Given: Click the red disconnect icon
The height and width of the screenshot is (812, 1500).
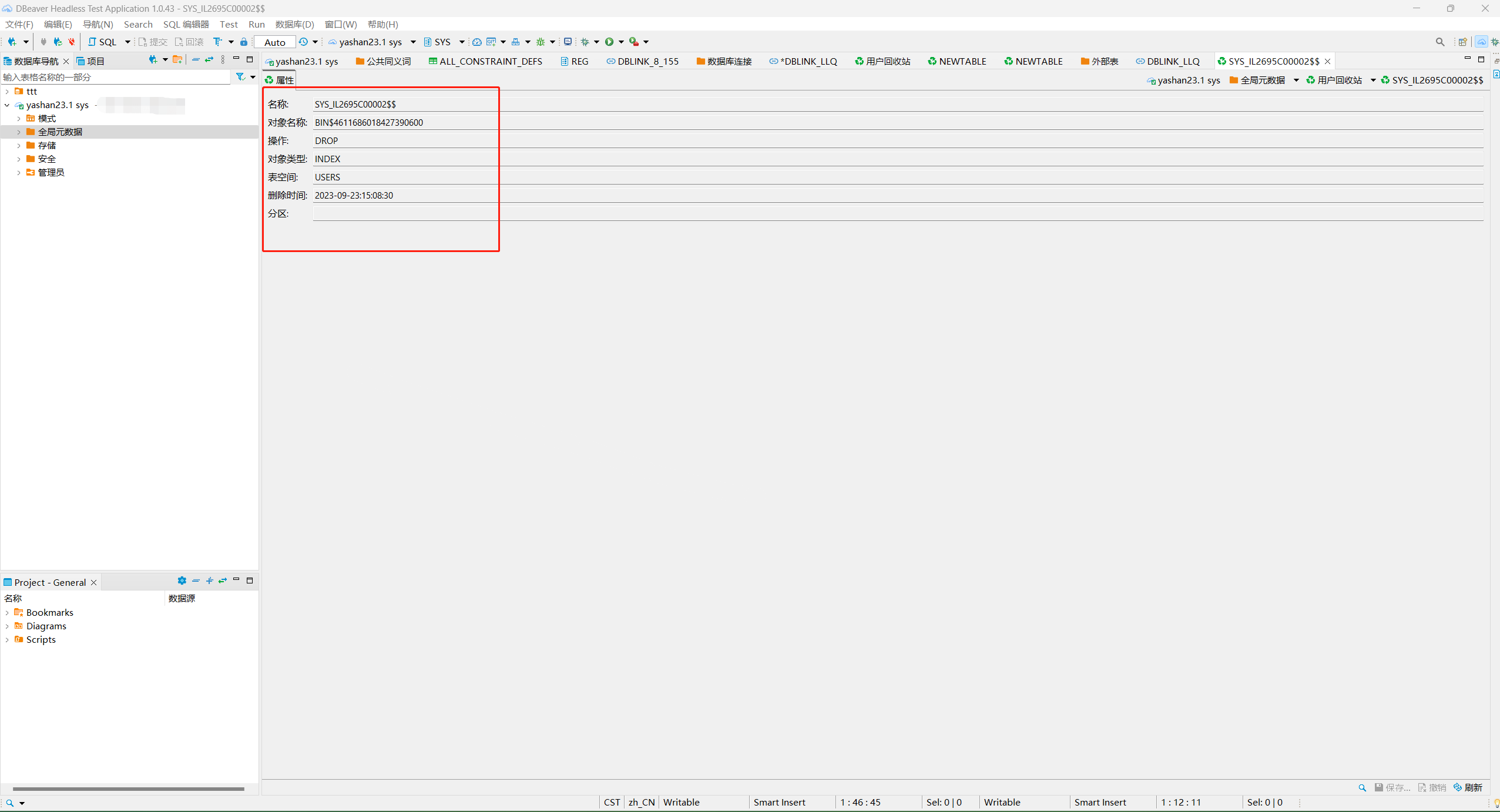Looking at the screenshot, I should [72, 42].
